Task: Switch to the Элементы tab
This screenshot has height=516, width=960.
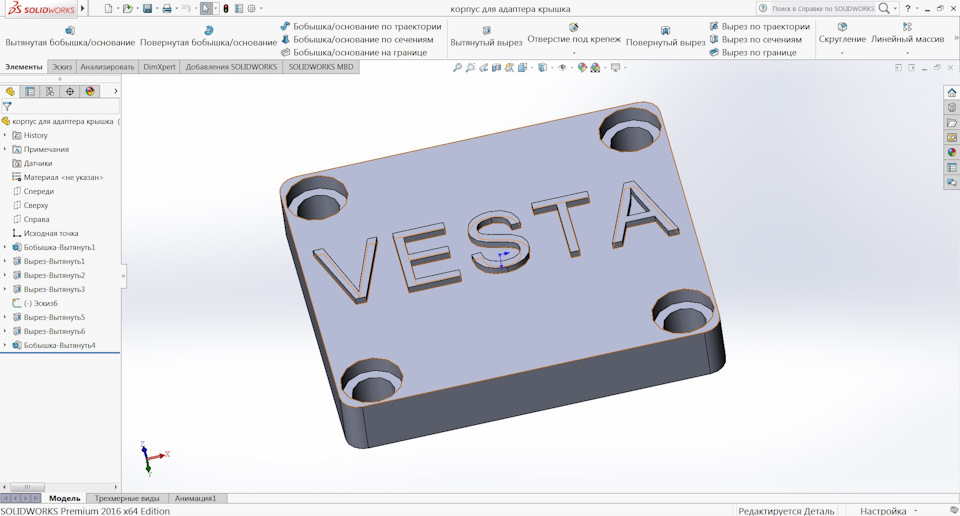Action: [24, 67]
